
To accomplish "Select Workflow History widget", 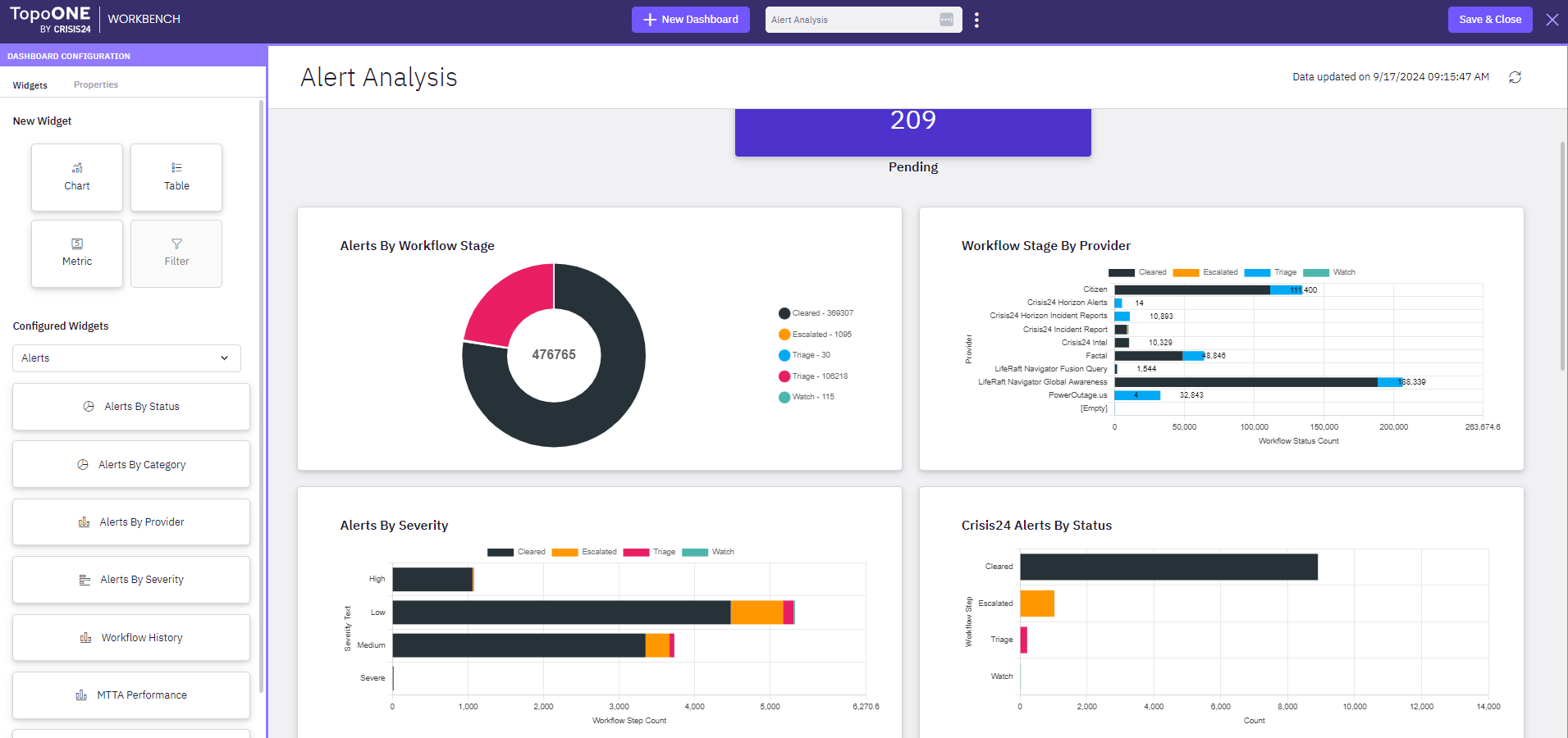I will pos(131,638).
